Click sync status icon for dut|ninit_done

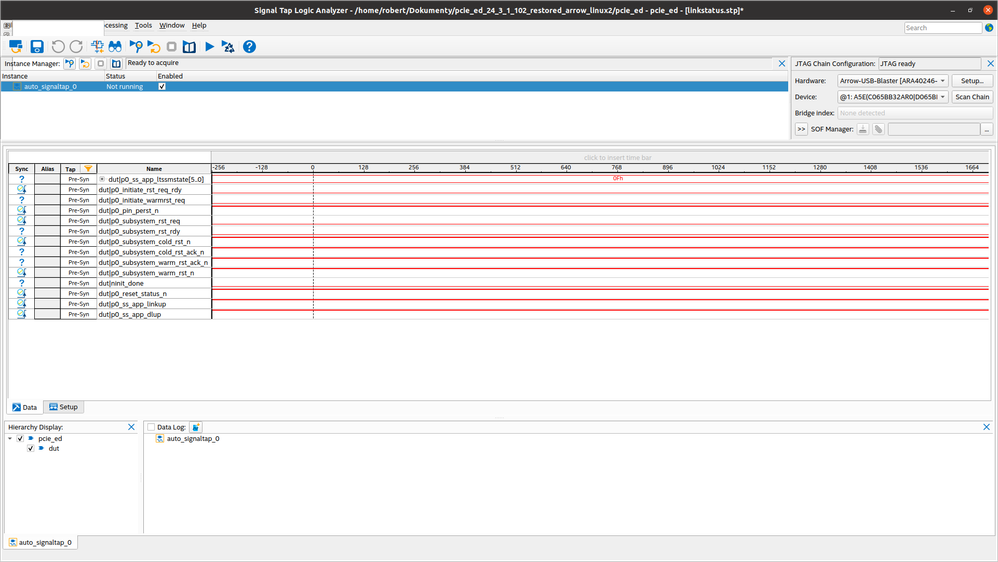[21, 283]
